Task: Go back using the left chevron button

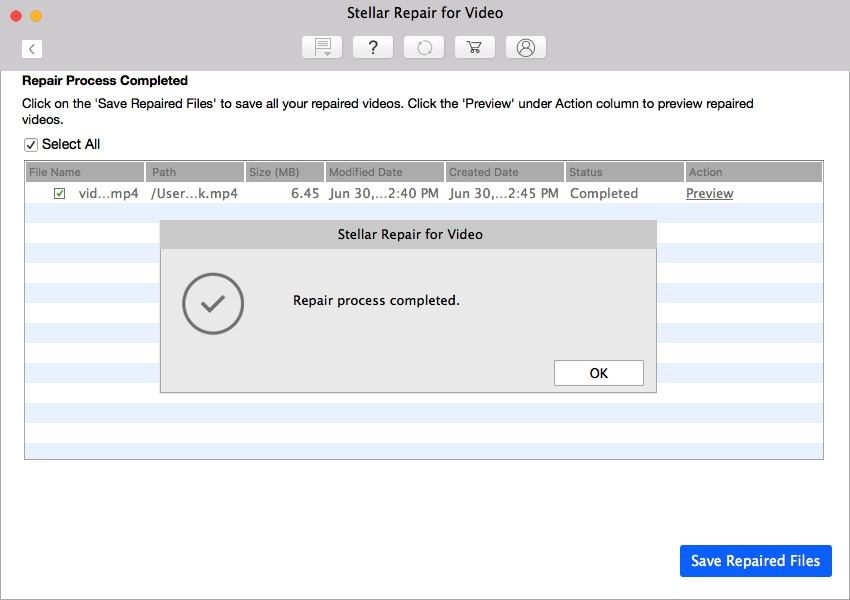Action: (32, 49)
